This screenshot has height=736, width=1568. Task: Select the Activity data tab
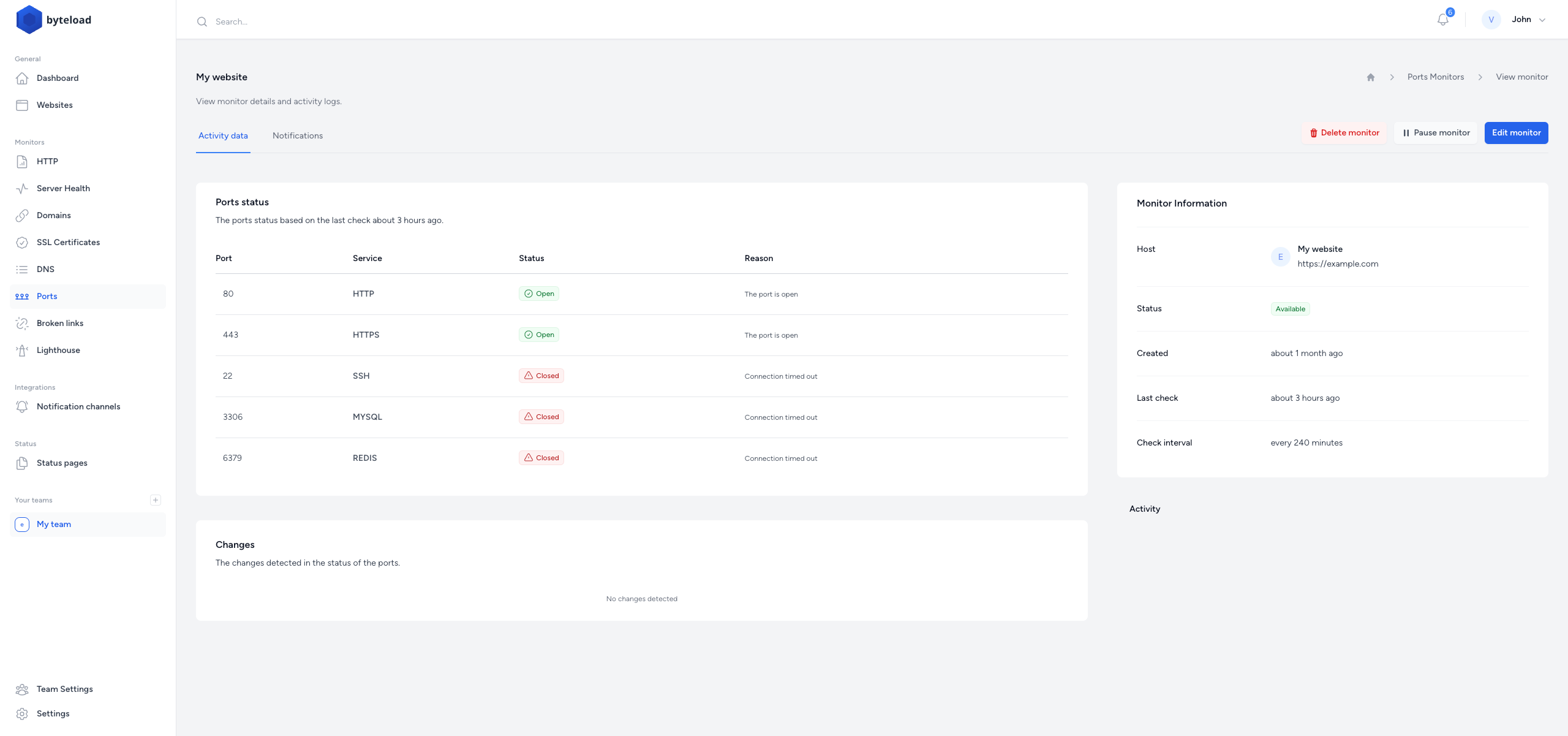223,135
